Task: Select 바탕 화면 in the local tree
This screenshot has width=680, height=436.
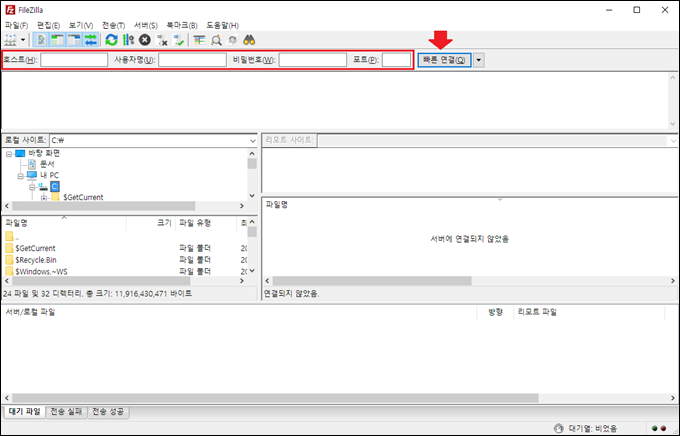Action: click(x=44, y=153)
